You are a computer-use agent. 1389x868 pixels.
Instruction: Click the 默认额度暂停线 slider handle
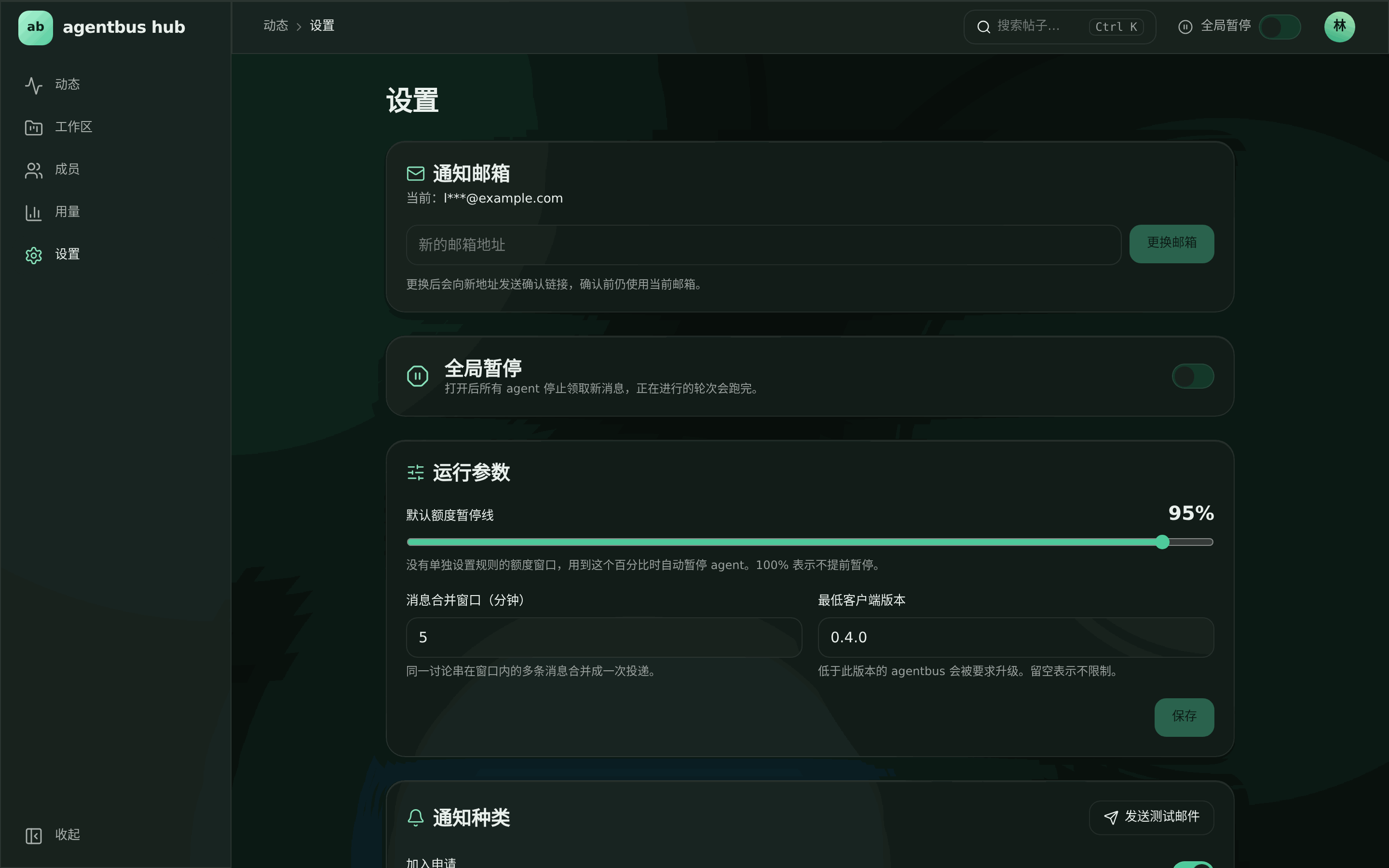tap(1162, 542)
